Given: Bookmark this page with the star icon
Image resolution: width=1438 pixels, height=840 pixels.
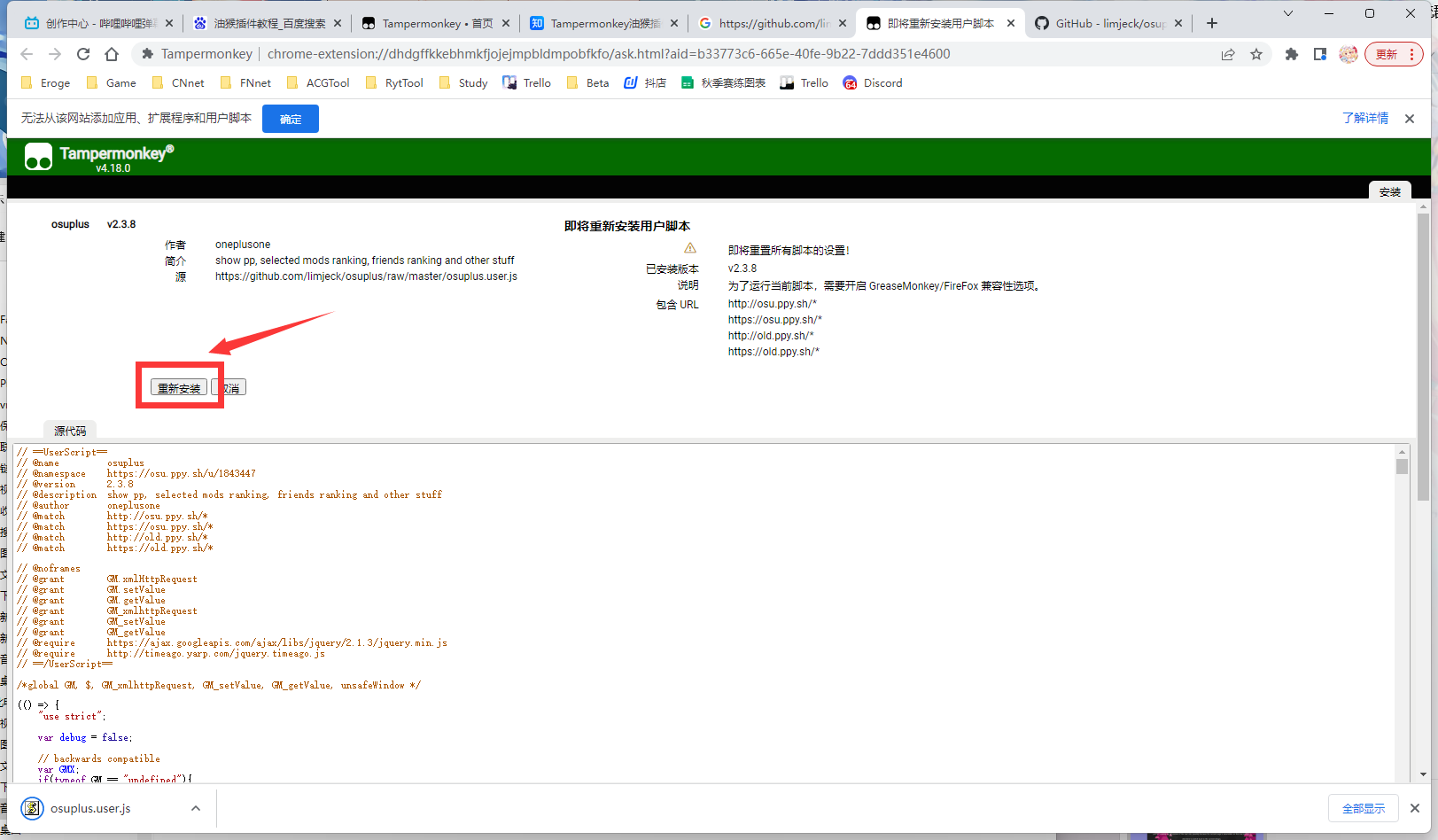Looking at the screenshot, I should tap(1256, 54).
